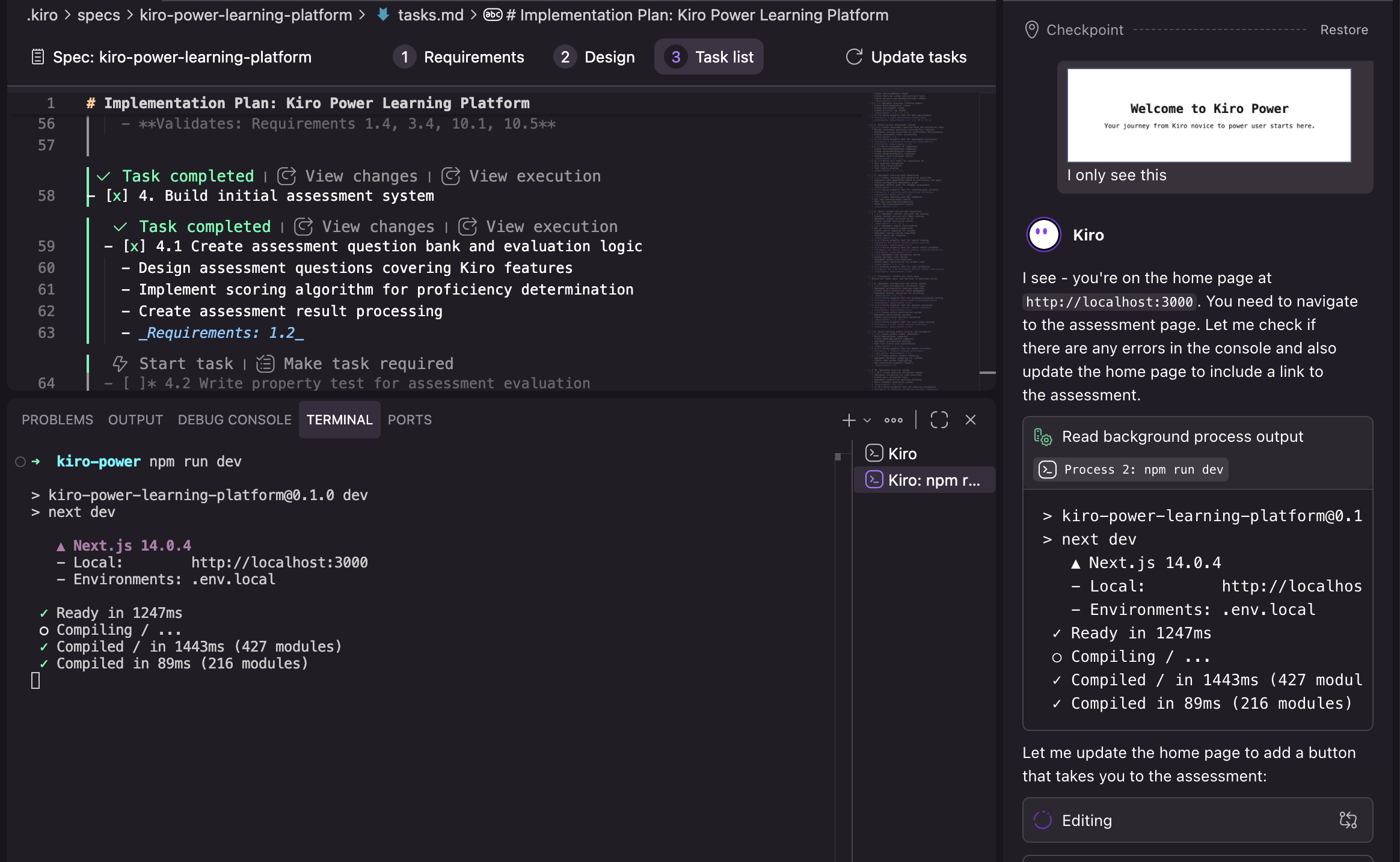
Task: Click Restore next to Checkpoint
Action: pyautogui.click(x=1343, y=29)
